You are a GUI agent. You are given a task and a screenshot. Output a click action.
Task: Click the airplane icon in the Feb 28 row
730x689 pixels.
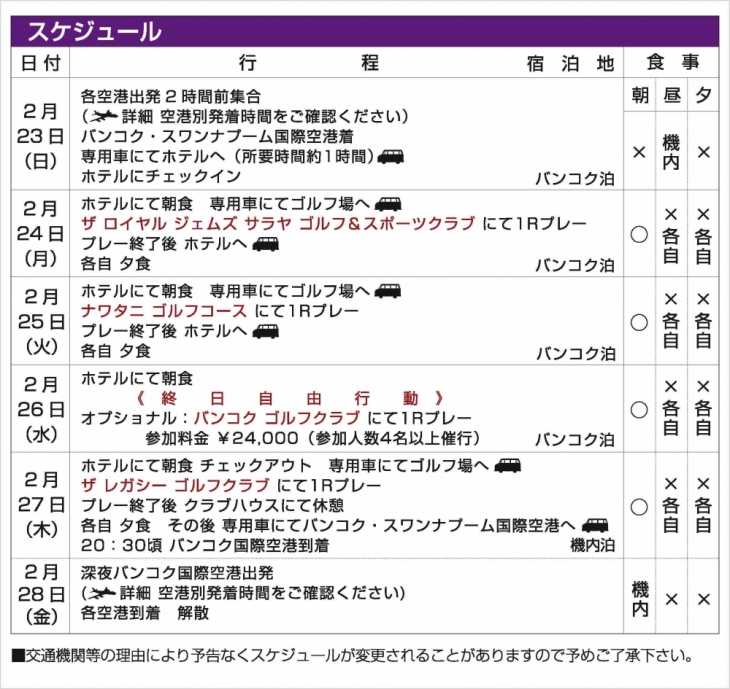(102, 593)
